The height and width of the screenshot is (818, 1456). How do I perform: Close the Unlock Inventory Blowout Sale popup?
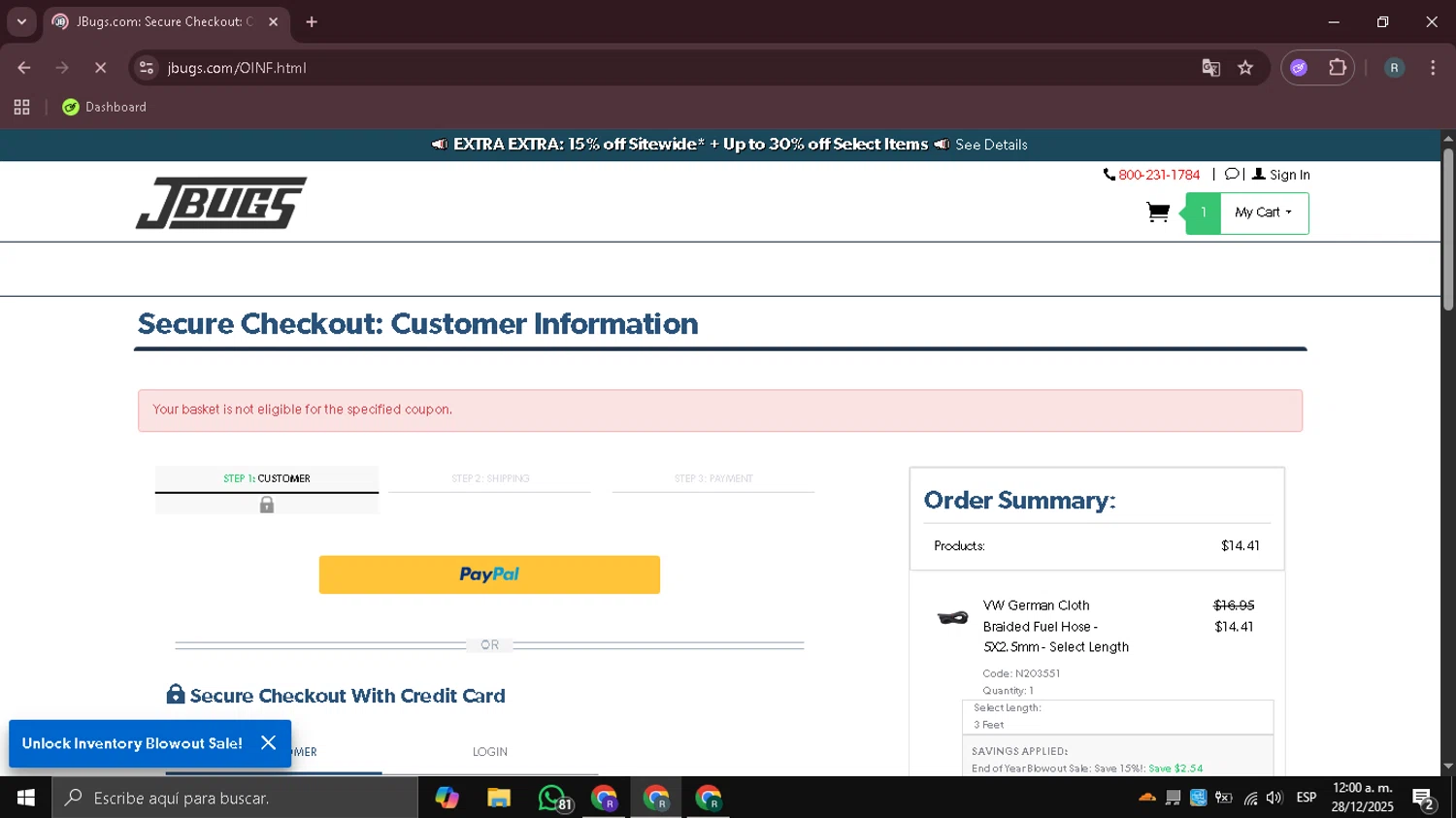269,742
